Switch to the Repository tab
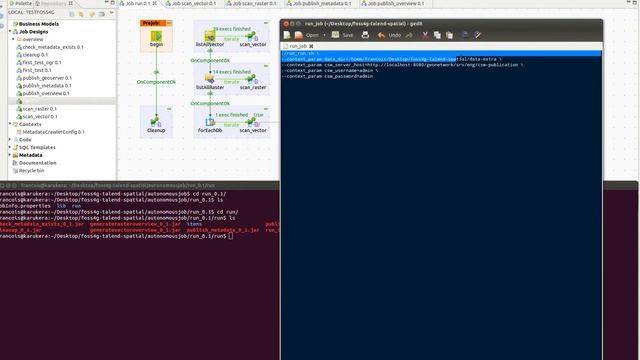Viewport: 640px width, 360px height. [x=53, y=3]
